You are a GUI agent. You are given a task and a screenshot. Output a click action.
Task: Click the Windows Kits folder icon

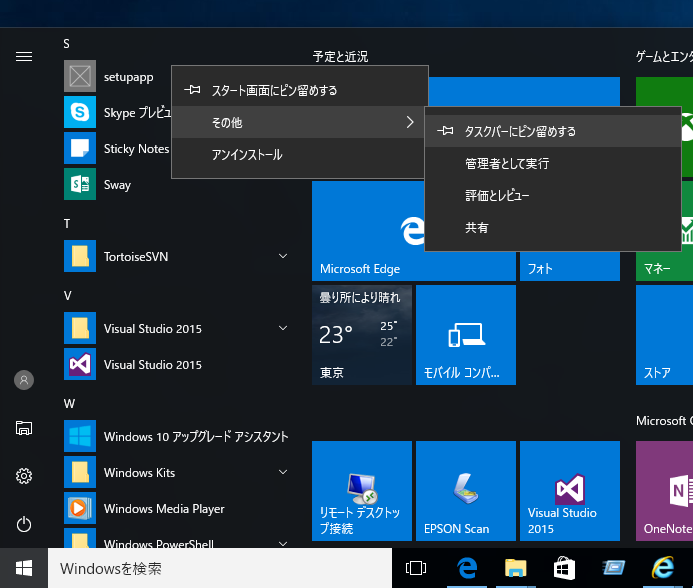[80, 472]
